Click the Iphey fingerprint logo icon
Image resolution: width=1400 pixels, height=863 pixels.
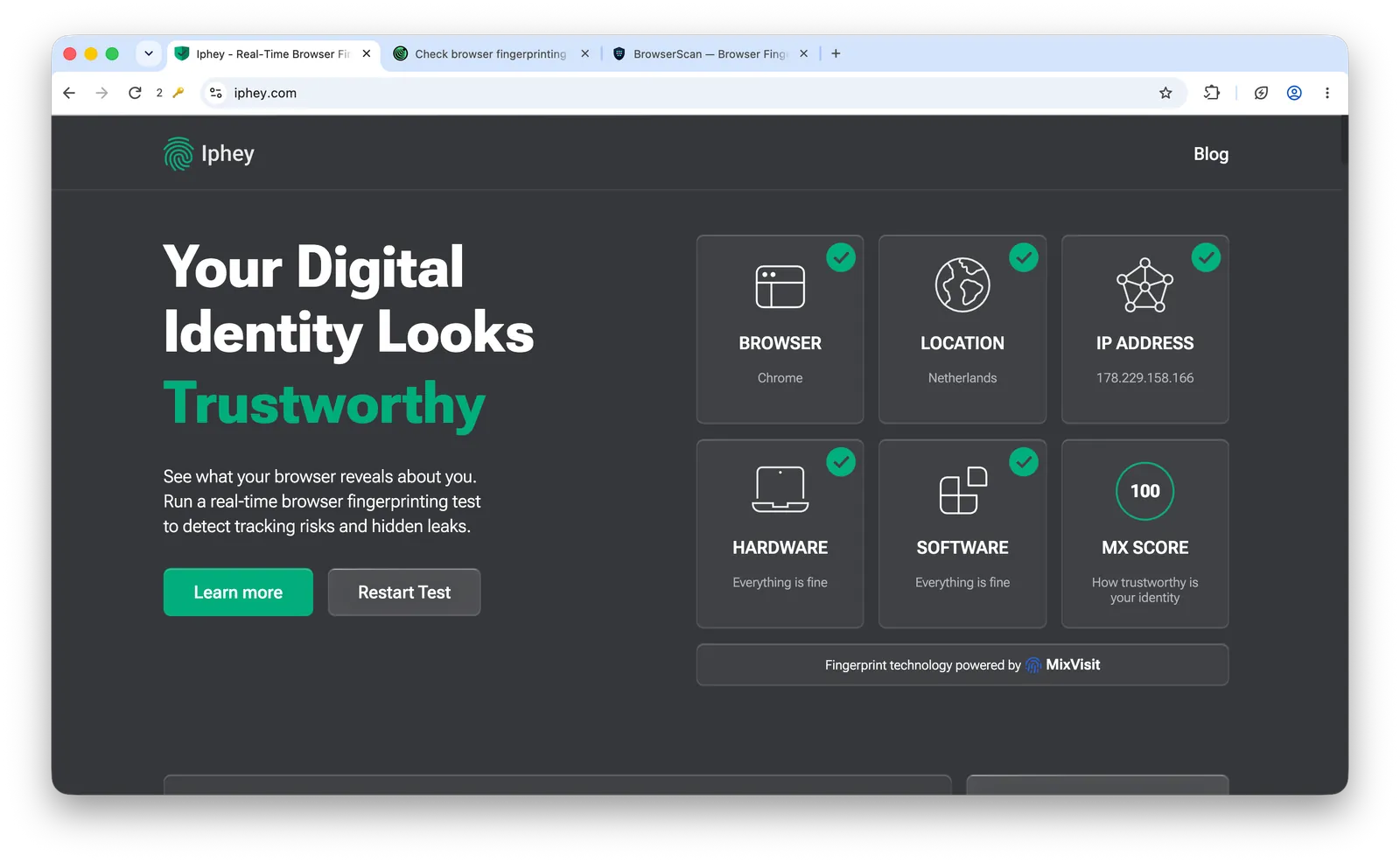pos(178,154)
